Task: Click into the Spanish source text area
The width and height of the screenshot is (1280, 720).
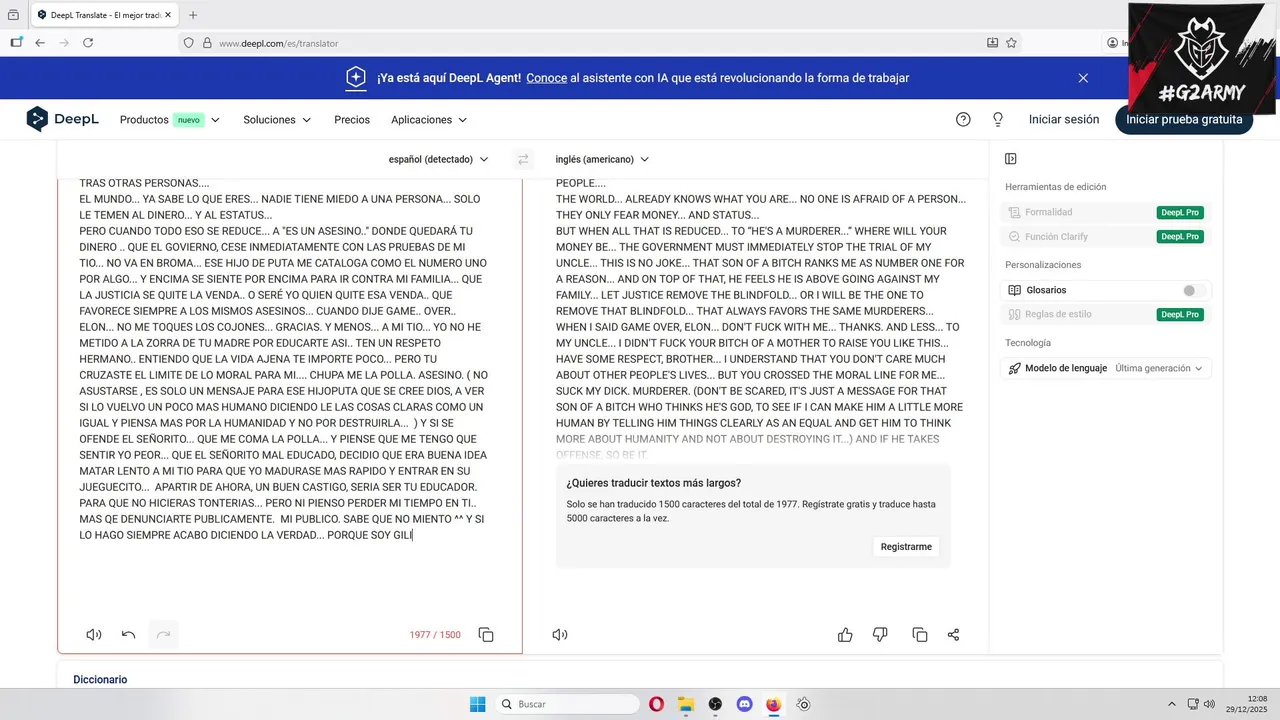Action: (290, 400)
